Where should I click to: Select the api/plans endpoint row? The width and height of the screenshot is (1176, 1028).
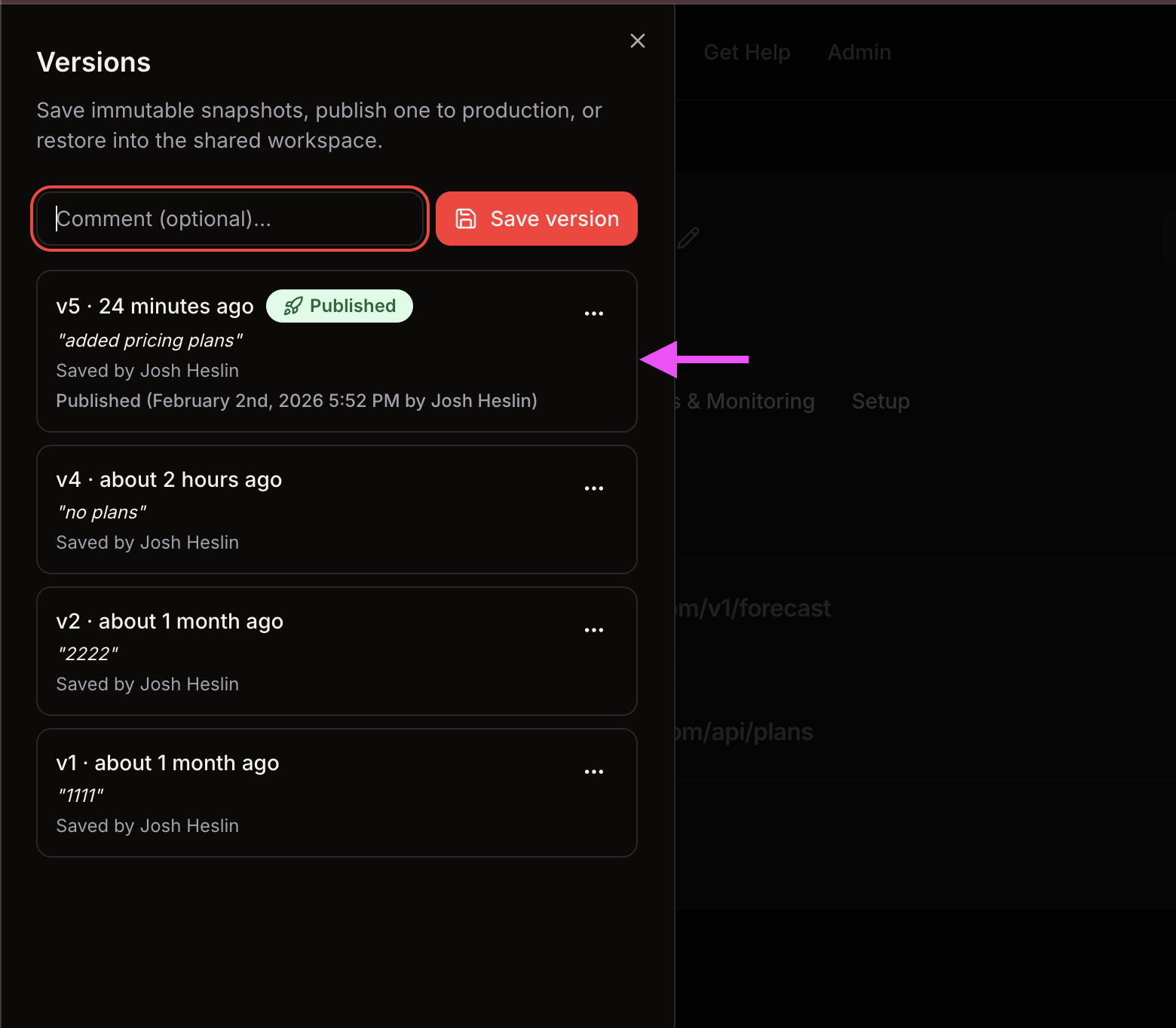[x=745, y=732]
